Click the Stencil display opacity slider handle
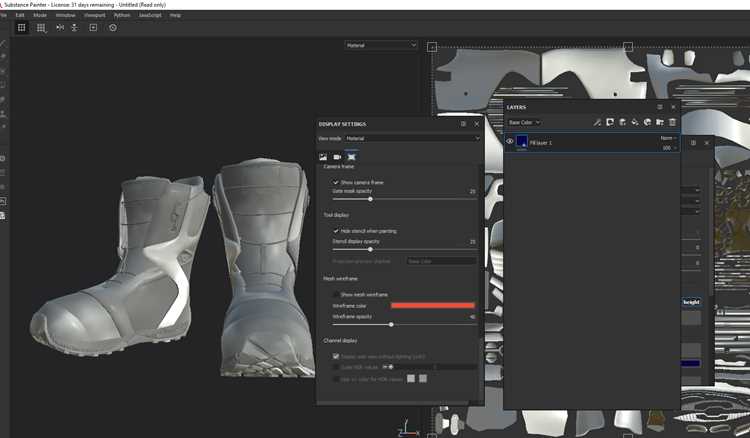 tap(370, 249)
